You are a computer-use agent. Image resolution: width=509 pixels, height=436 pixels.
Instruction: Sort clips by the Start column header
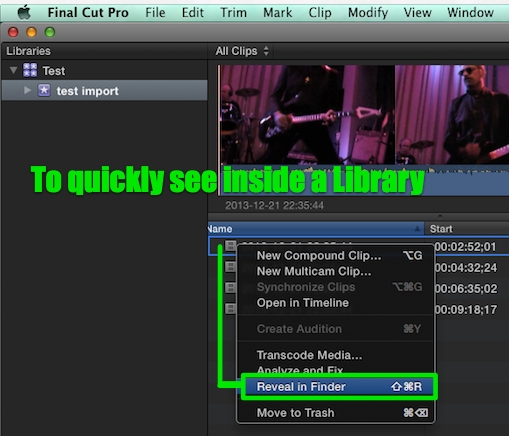pyautogui.click(x=467, y=229)
